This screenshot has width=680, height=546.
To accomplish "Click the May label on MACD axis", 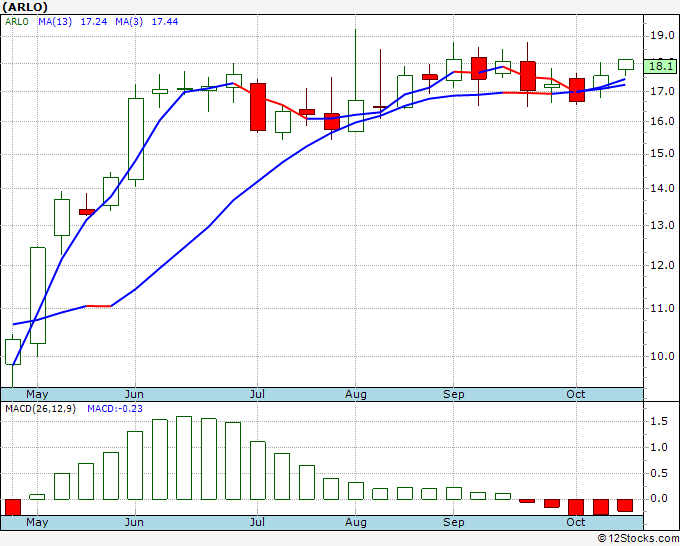I will click(x=37, y=523).
